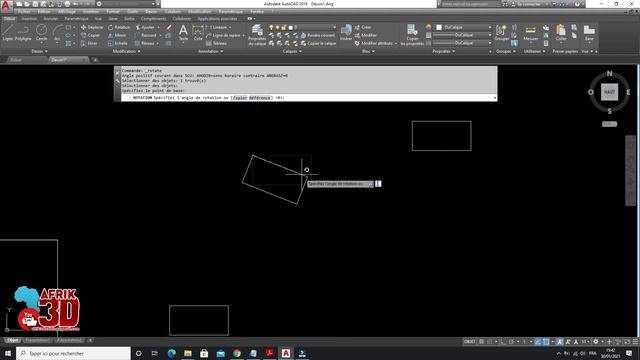Expand the Bloc panel
640x360 pixels.
(368, 51)
